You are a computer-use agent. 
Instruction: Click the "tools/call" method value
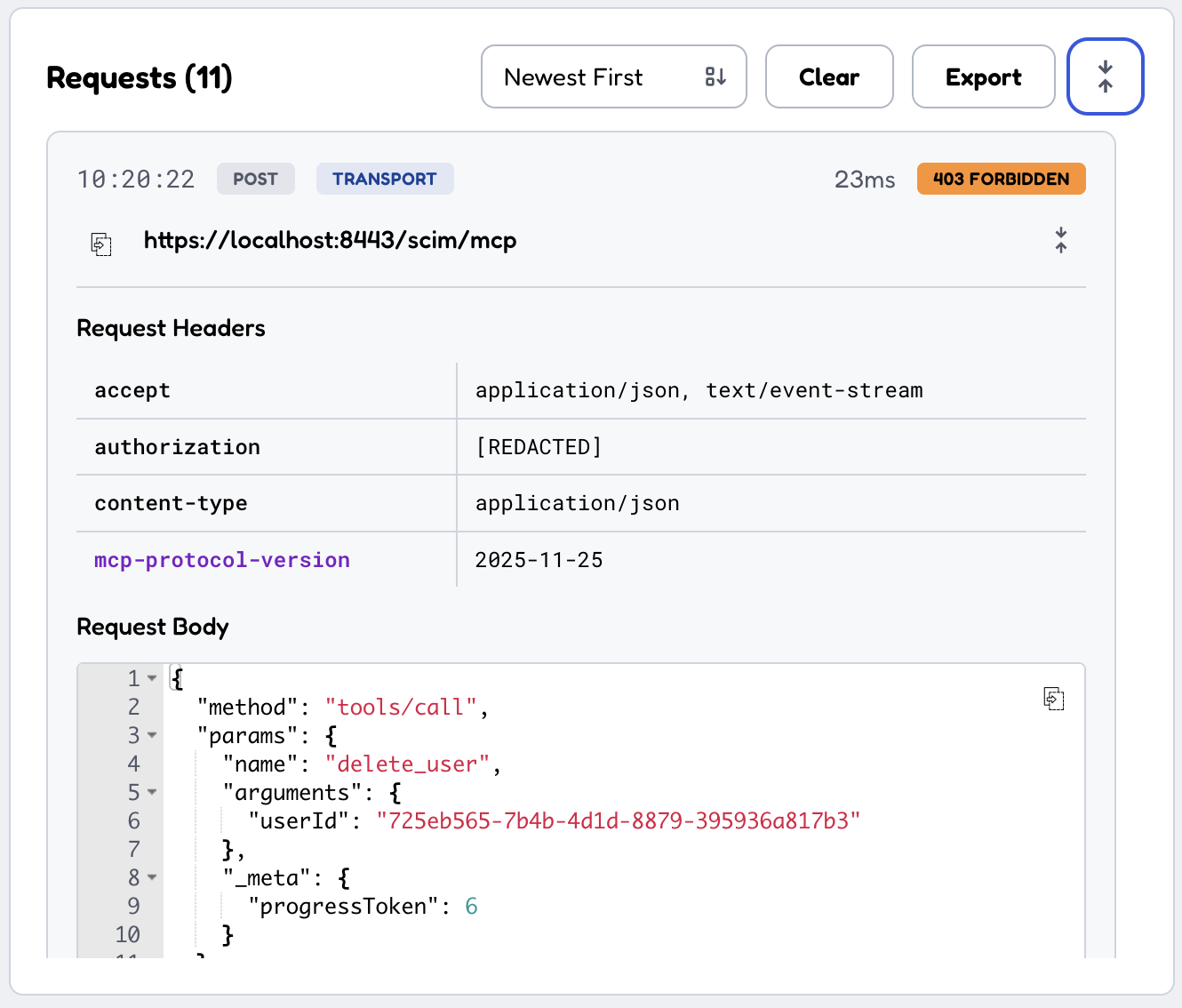401,707
